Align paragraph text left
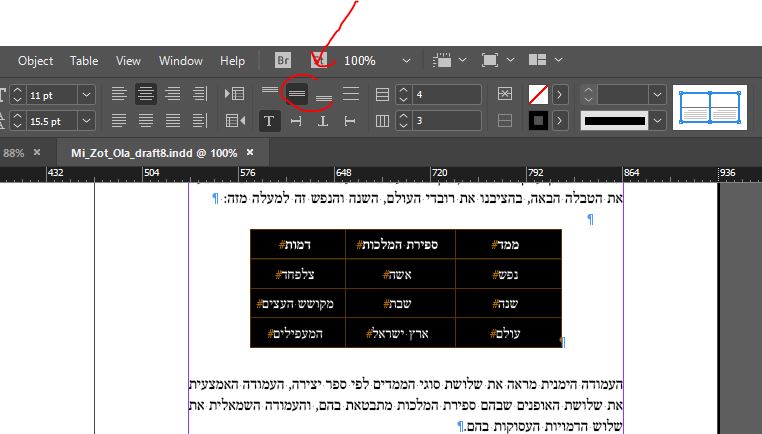The height and width of the screenshot is (434, 762). pos(119,93)
